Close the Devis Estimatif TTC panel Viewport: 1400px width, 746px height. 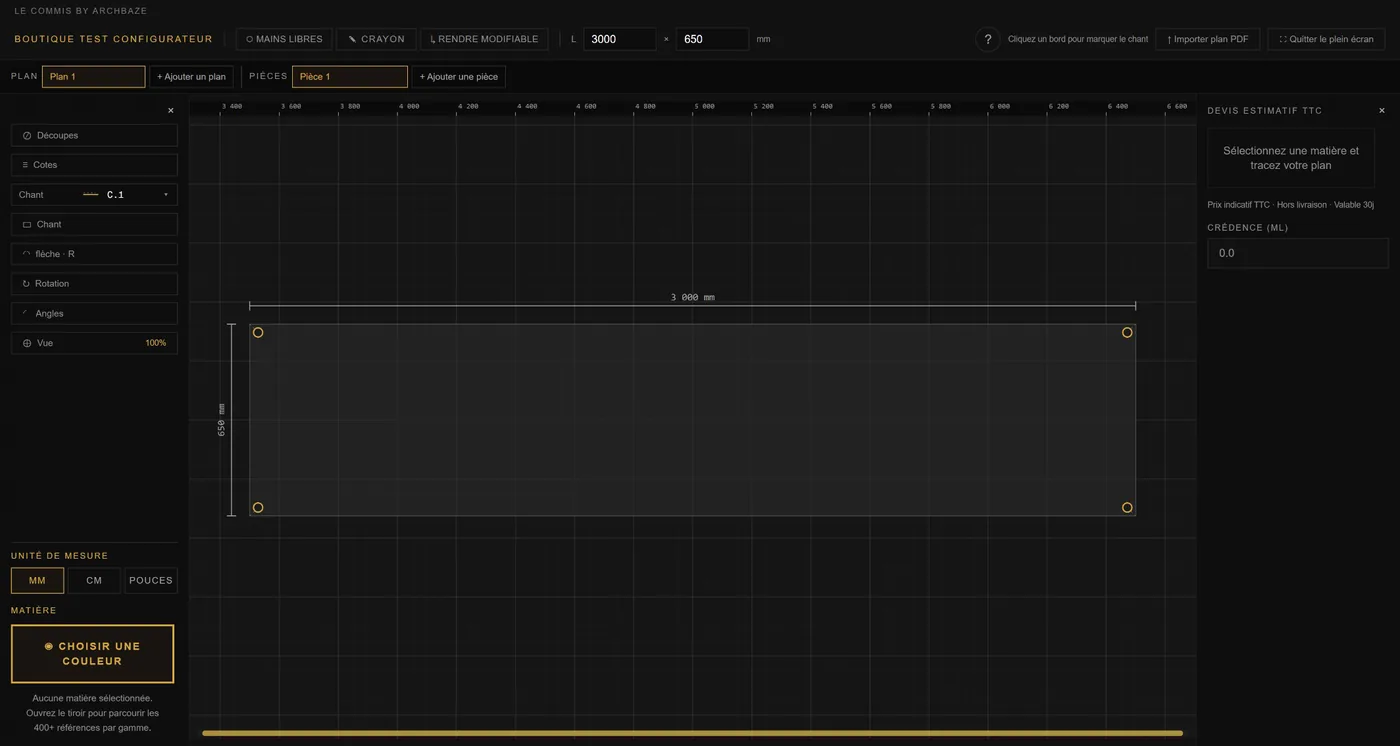1382,111
